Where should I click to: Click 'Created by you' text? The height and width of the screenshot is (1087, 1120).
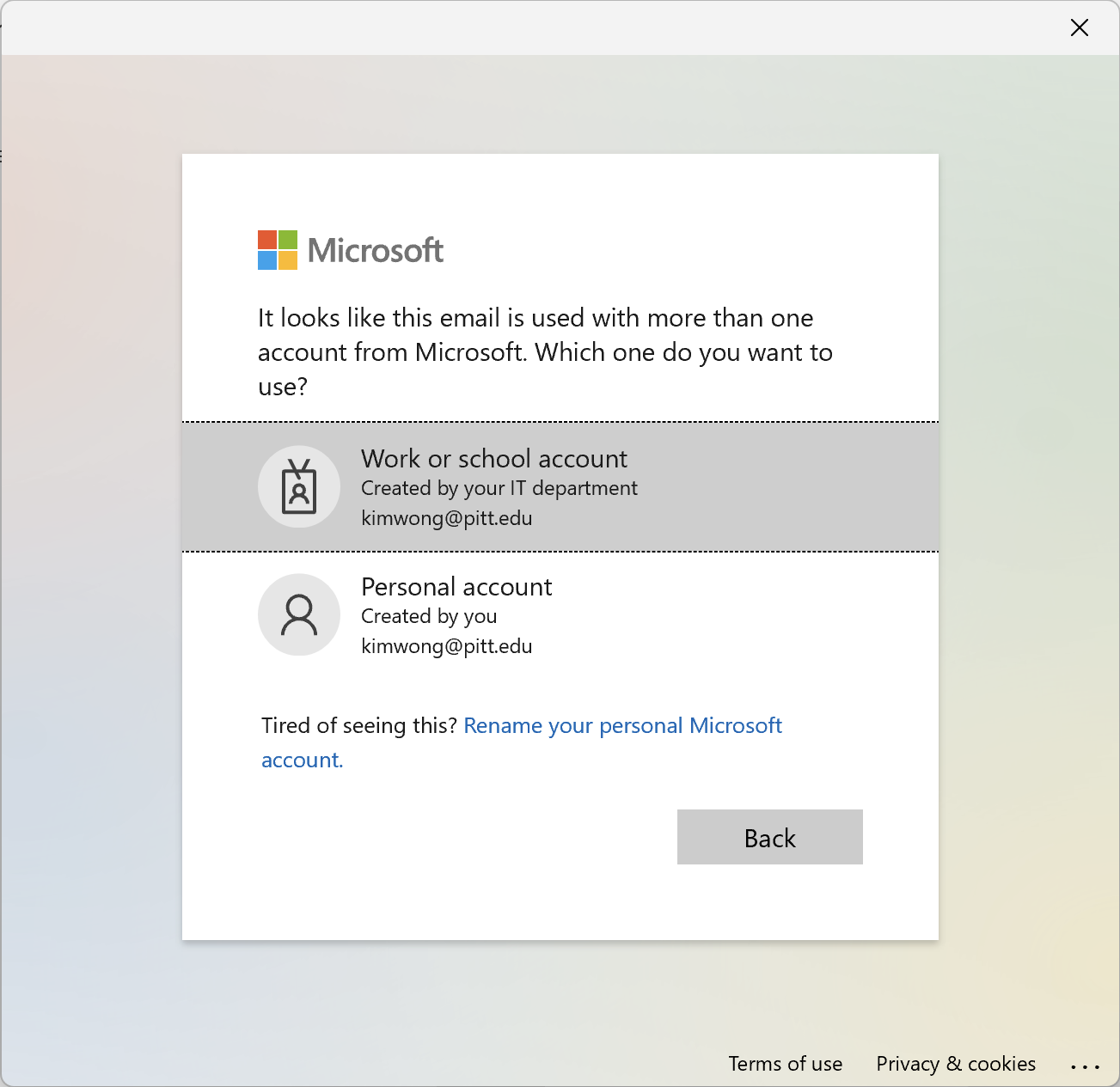click(429, 616)
